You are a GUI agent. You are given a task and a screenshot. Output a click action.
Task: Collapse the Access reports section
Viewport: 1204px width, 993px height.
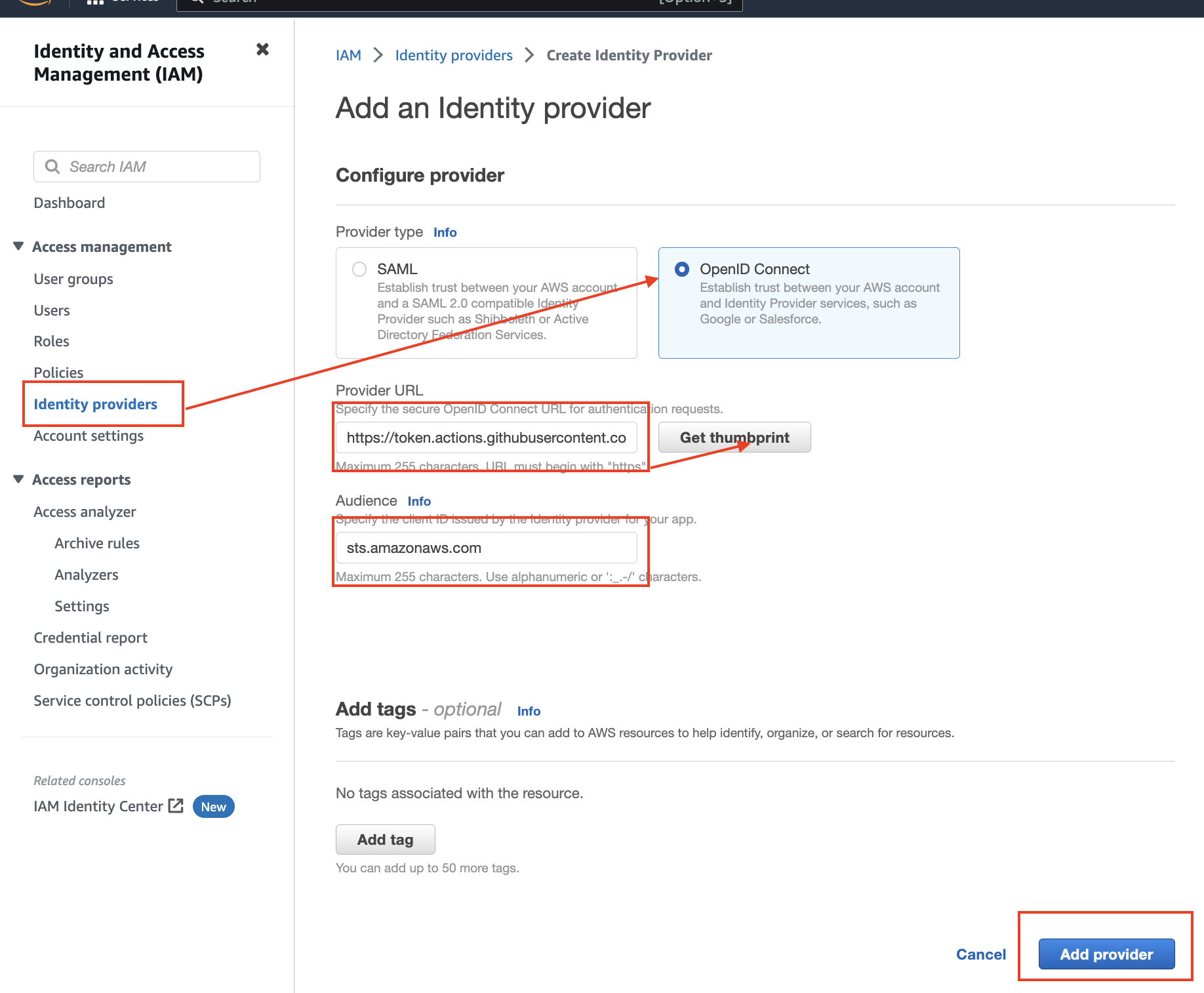pyautogui.click(x=18, y=479)
